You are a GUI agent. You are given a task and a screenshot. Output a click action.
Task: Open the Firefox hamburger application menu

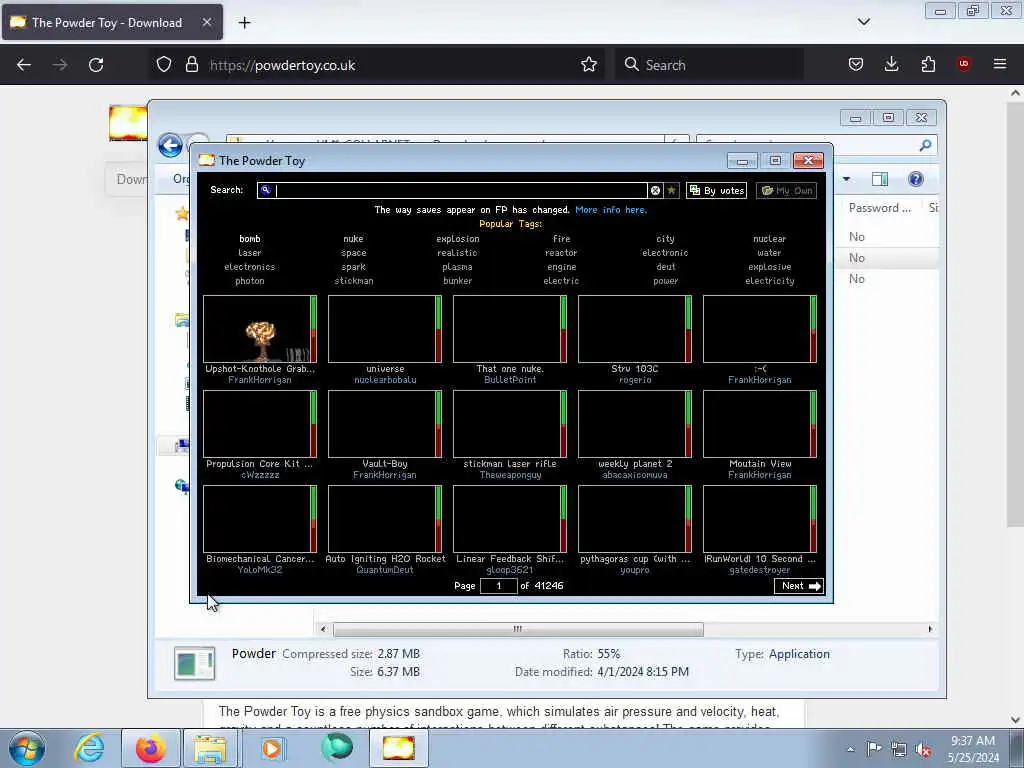pyautogui.click(x=1000, y=64)
